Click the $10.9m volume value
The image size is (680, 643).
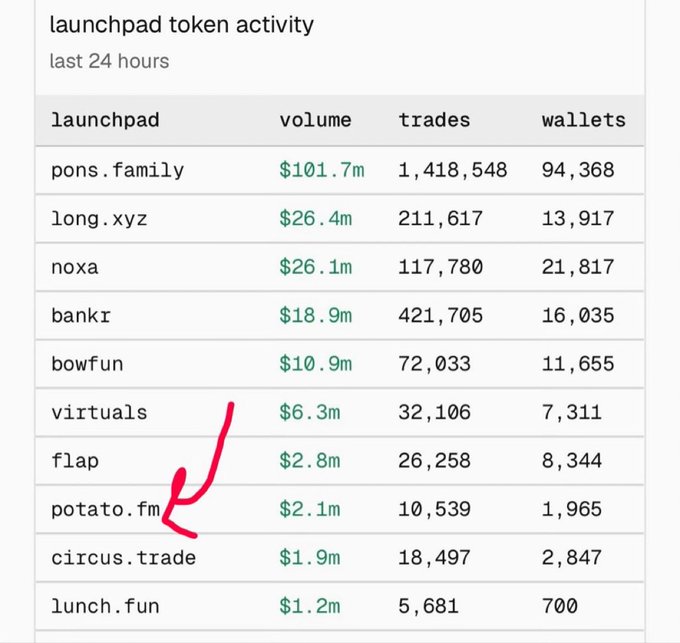tap(315, 364)
